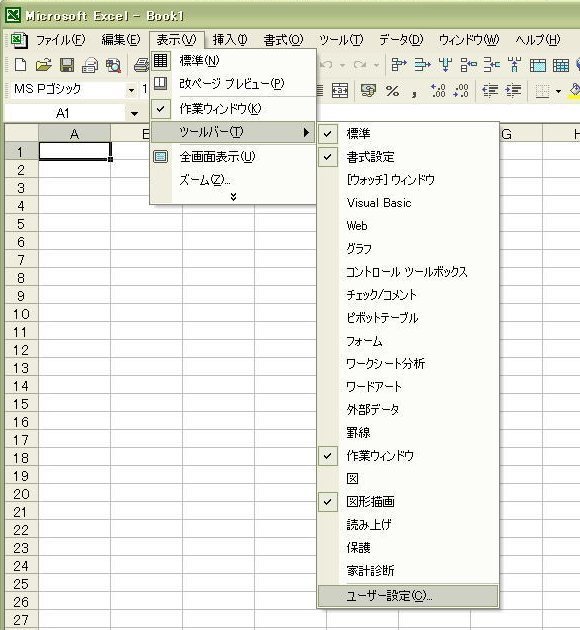Select row header 10
Image resolution: width=580 pixels, height=630 pixels.
coord(21,314)
